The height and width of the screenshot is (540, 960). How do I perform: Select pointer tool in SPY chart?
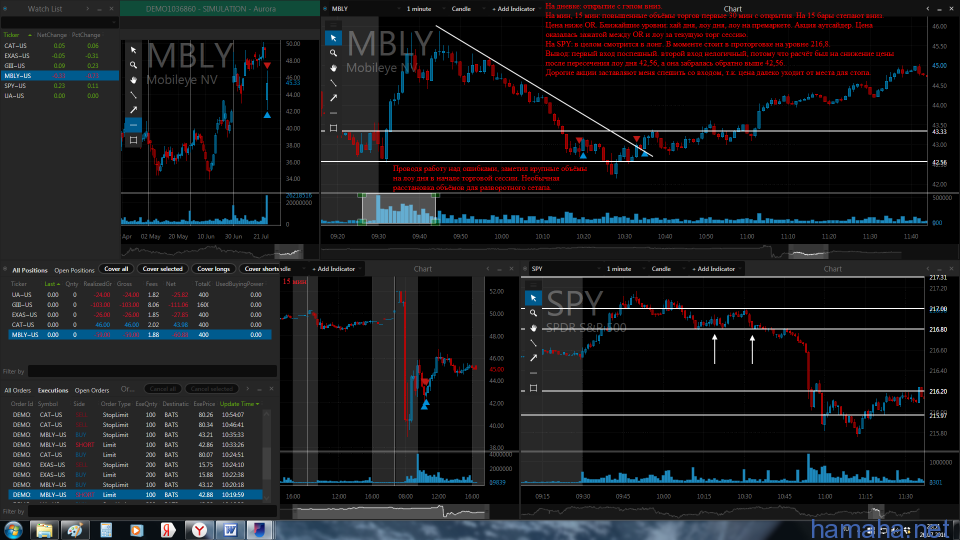click(x=533, y=298)
